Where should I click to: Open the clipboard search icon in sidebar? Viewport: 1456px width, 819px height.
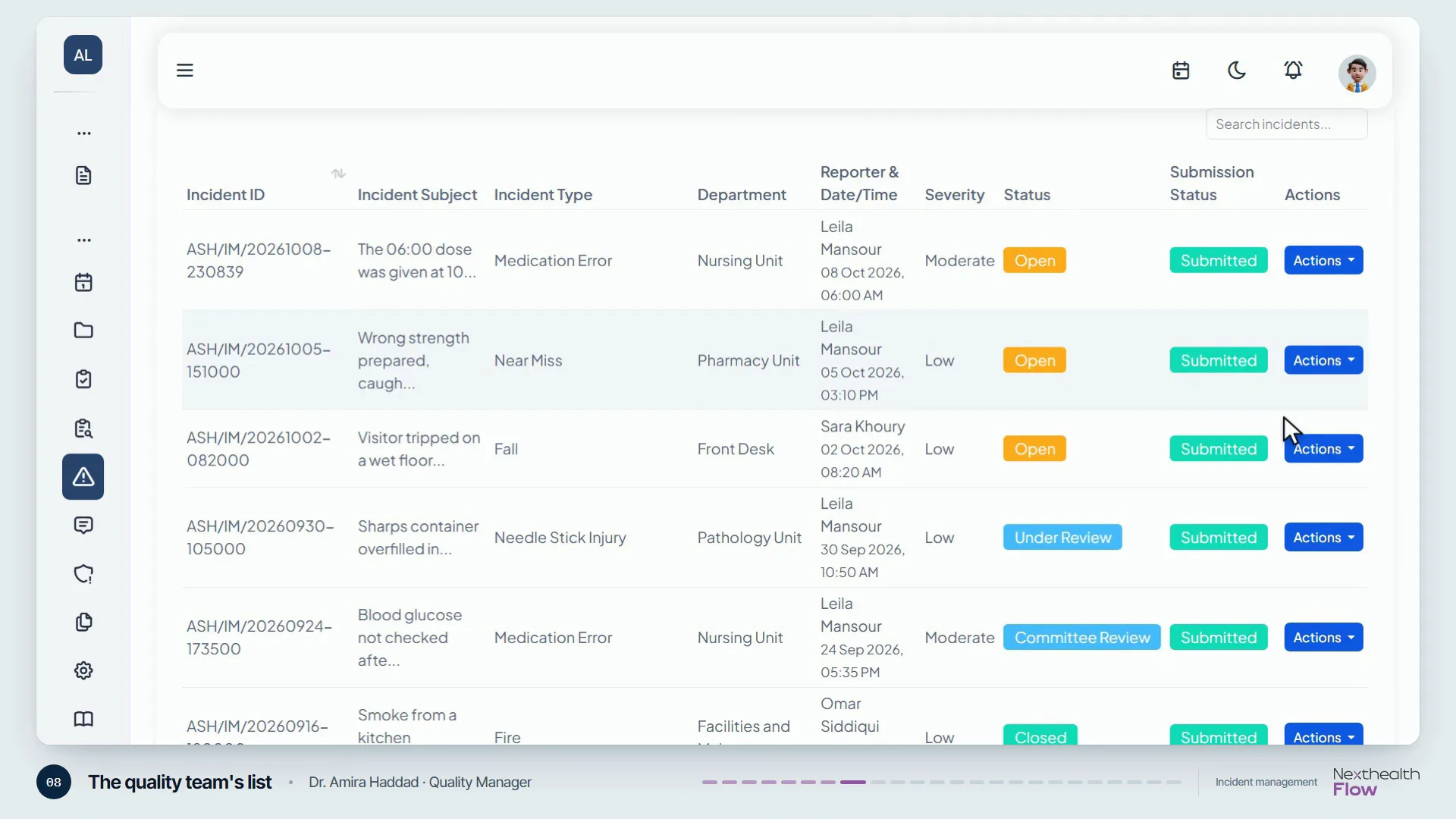[x=83, y=428]
